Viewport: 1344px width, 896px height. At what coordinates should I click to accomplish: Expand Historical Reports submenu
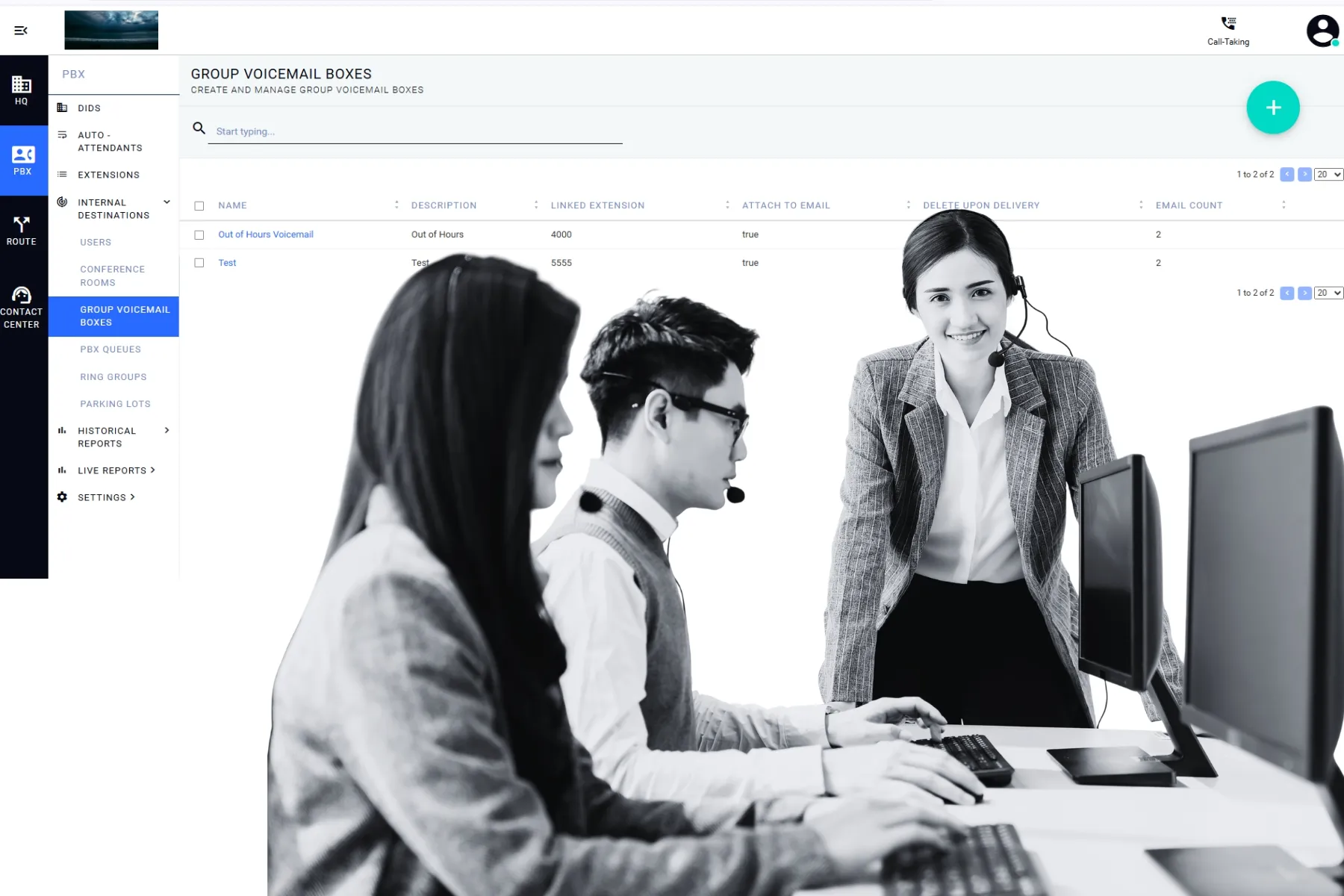coord(167,430)
